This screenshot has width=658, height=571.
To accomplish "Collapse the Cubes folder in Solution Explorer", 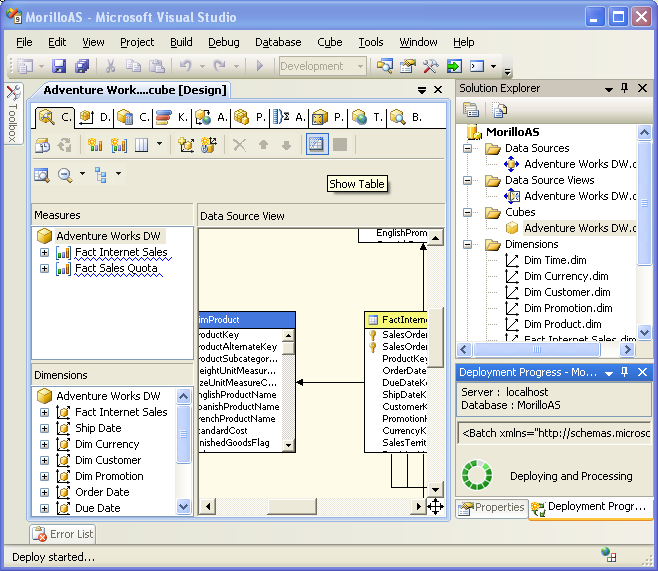I will click(467, 212).
